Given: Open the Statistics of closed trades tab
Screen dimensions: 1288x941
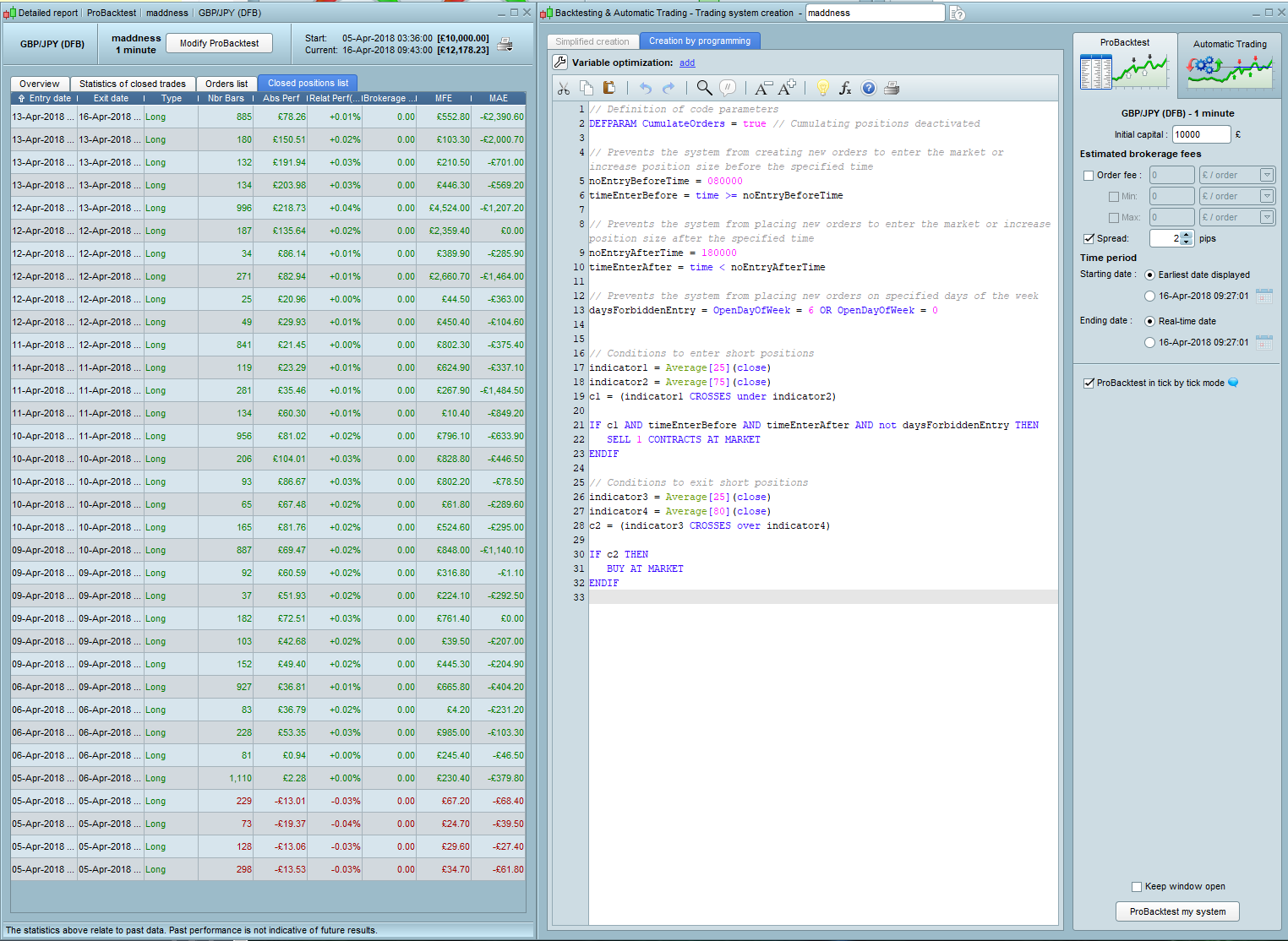Looking at the screenshot, I should pos(133,84).
